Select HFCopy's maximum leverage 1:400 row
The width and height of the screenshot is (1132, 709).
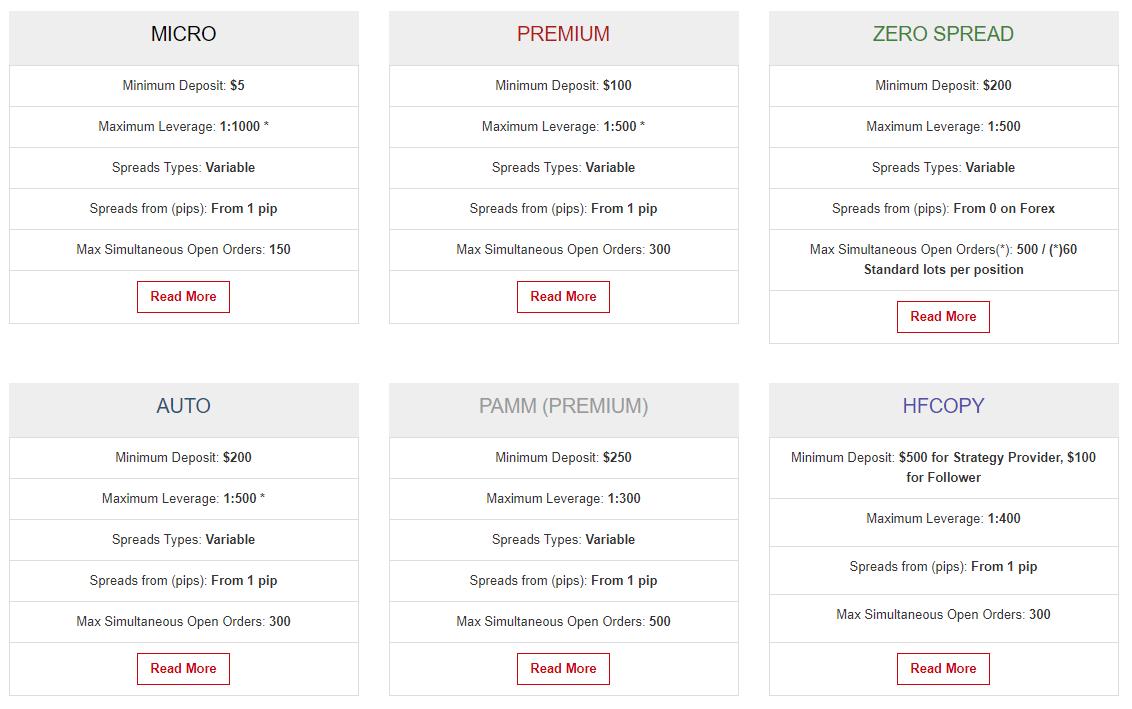coord(943,519)
